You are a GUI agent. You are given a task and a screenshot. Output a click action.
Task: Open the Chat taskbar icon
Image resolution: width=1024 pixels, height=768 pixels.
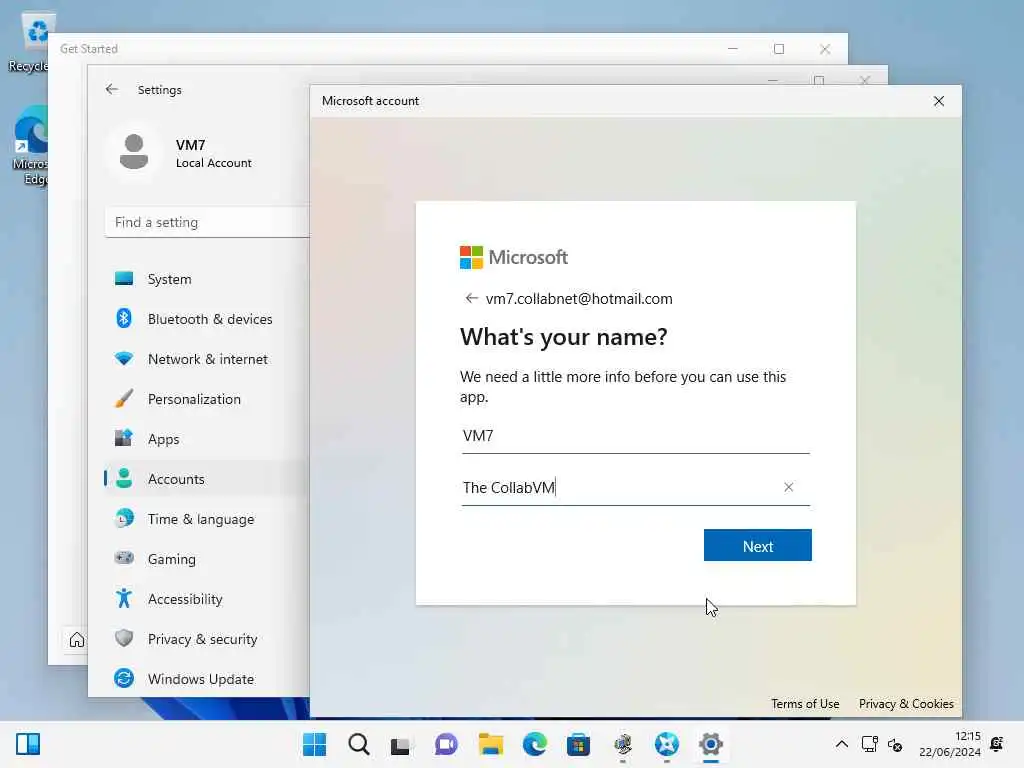click(x=446, y=744)
